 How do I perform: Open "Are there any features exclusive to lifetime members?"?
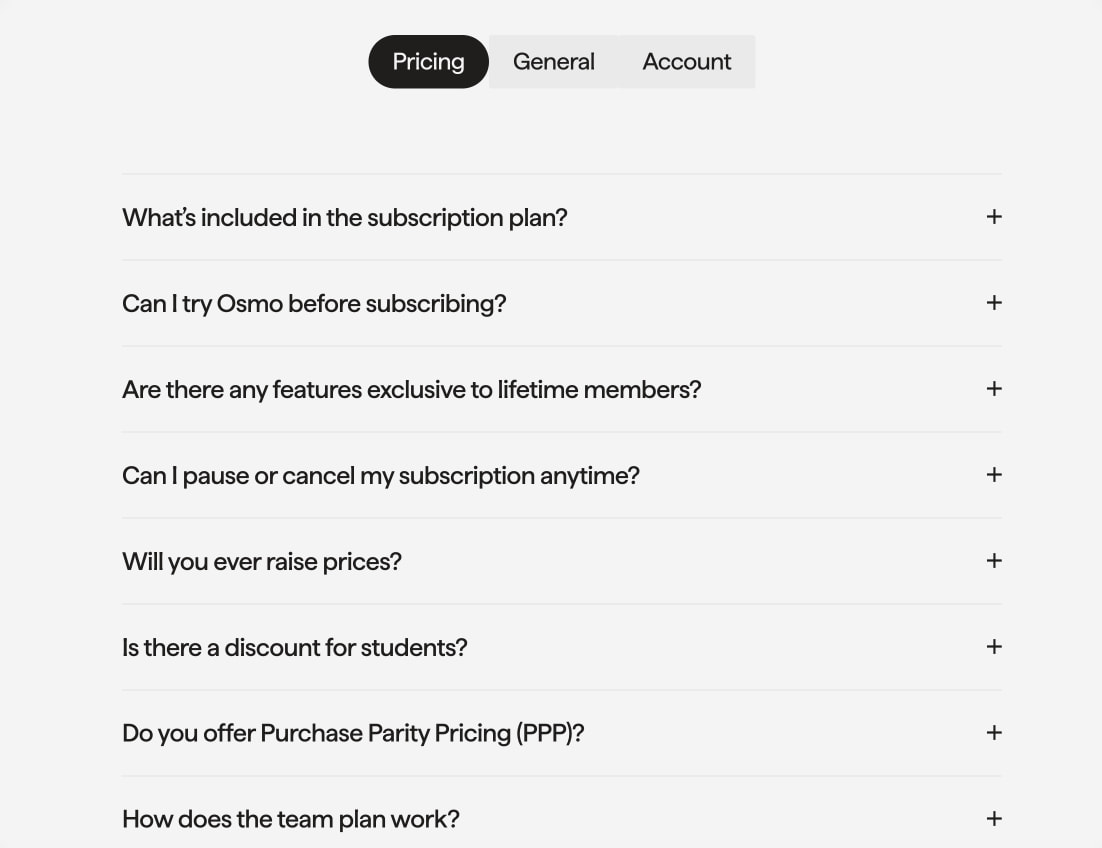click(562, 389)
